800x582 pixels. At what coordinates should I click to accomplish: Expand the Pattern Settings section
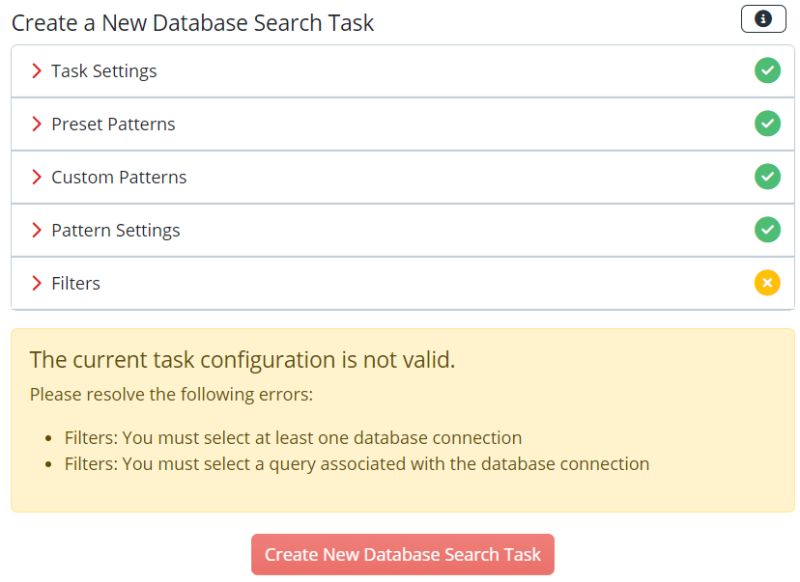(x=114, y=229)
